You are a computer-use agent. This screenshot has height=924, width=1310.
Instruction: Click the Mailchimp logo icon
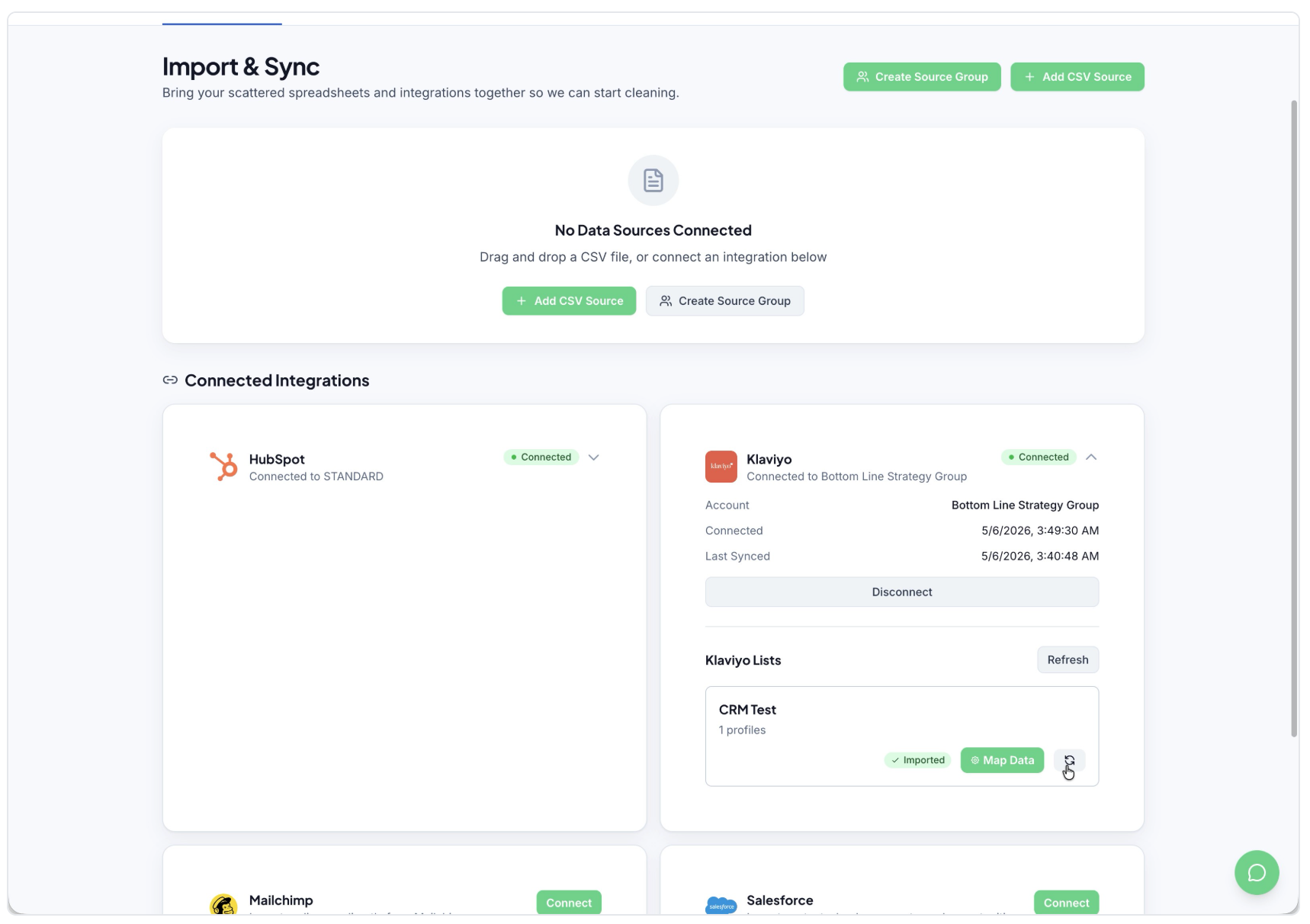[223, 904]
